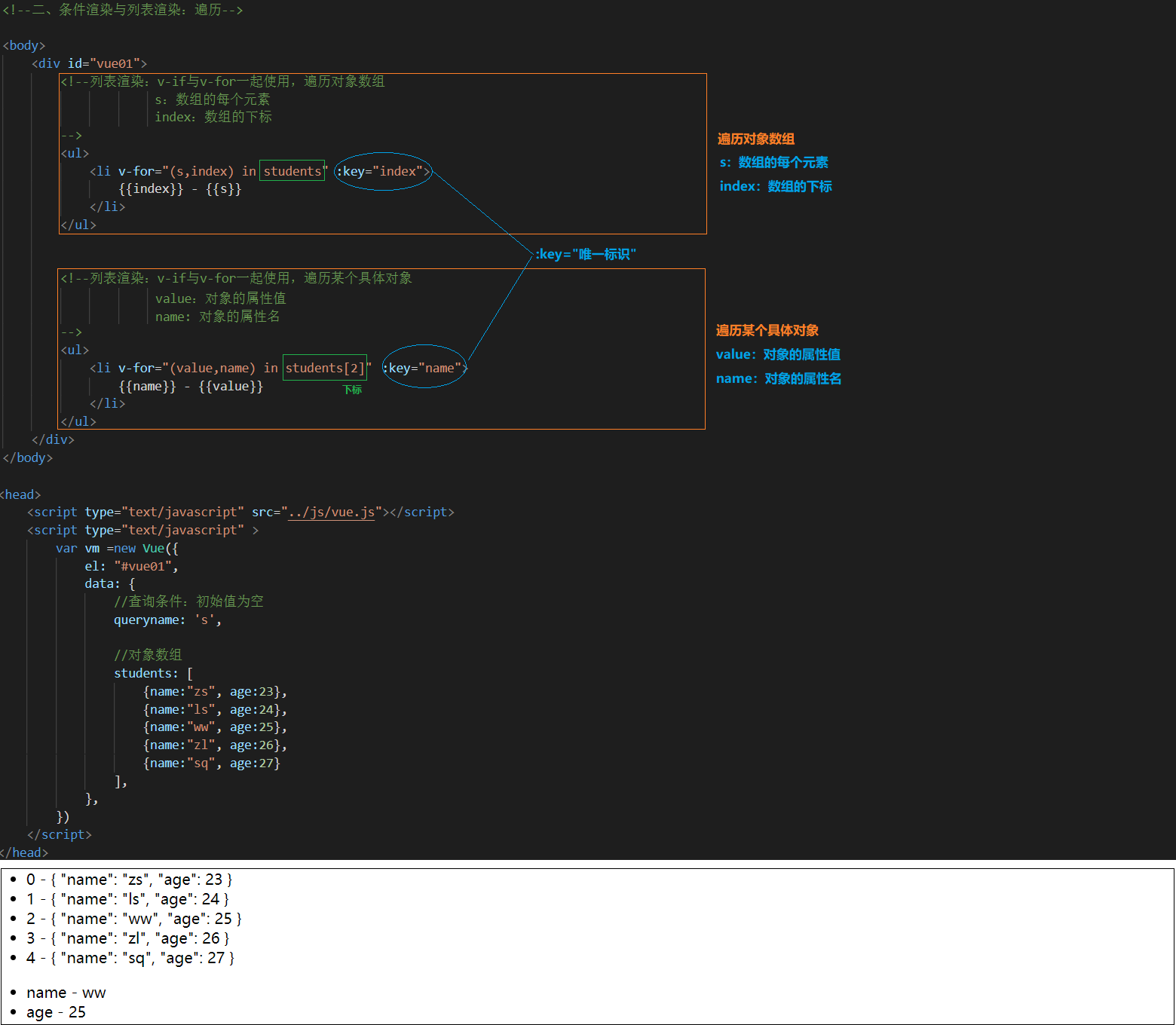Click the {name:"sq", age:27} array entry
This screenshot has height=1025, width=1176.
[212, 763]
